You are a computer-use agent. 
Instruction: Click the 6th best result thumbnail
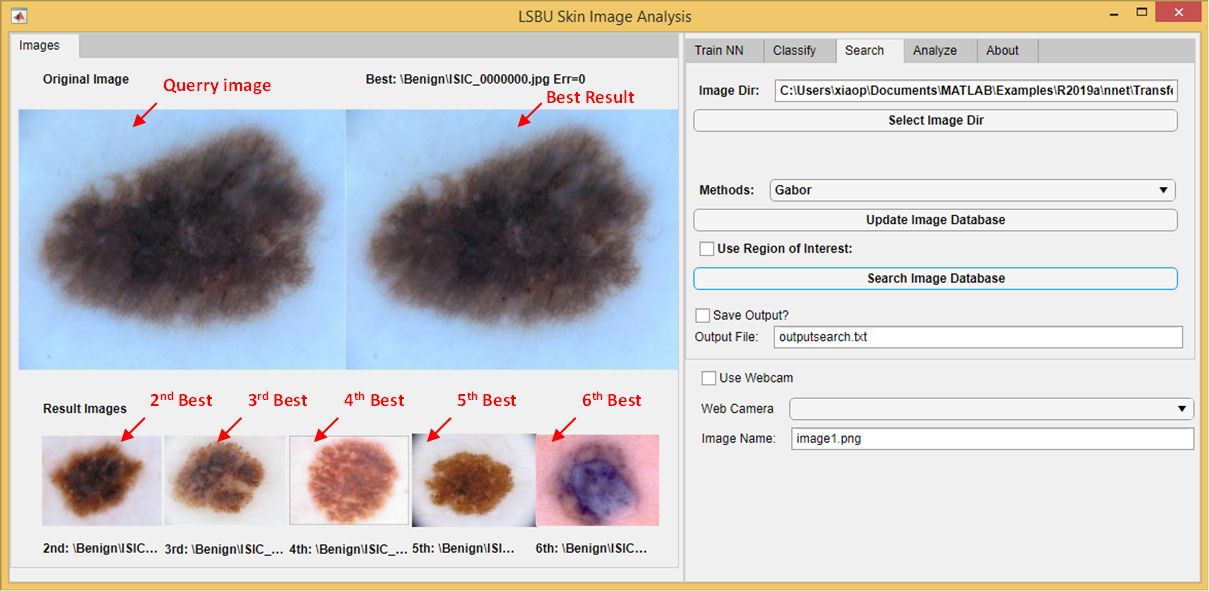[597, 480]
